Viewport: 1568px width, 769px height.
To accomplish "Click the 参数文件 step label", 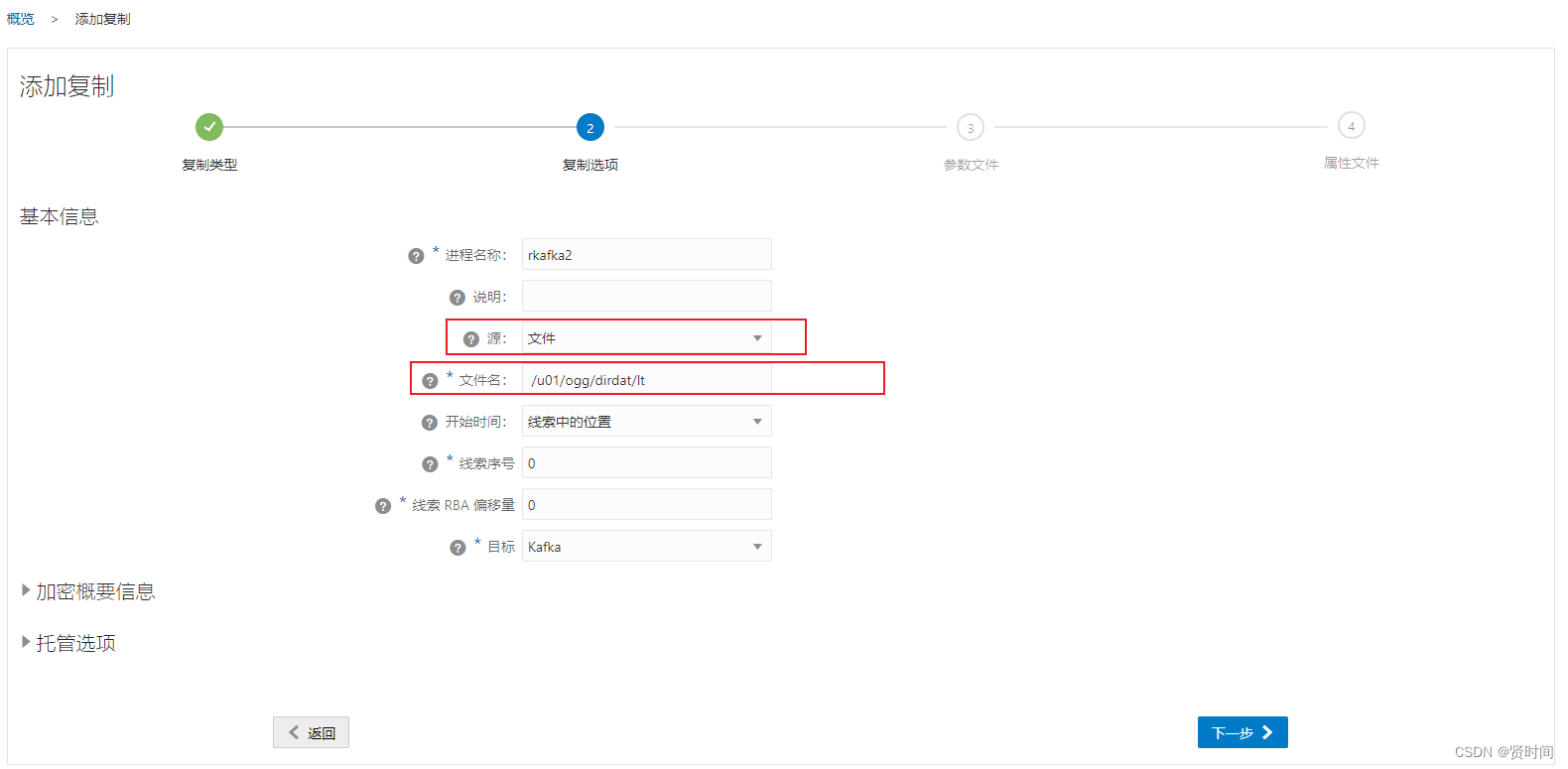I will click(971, 165).
